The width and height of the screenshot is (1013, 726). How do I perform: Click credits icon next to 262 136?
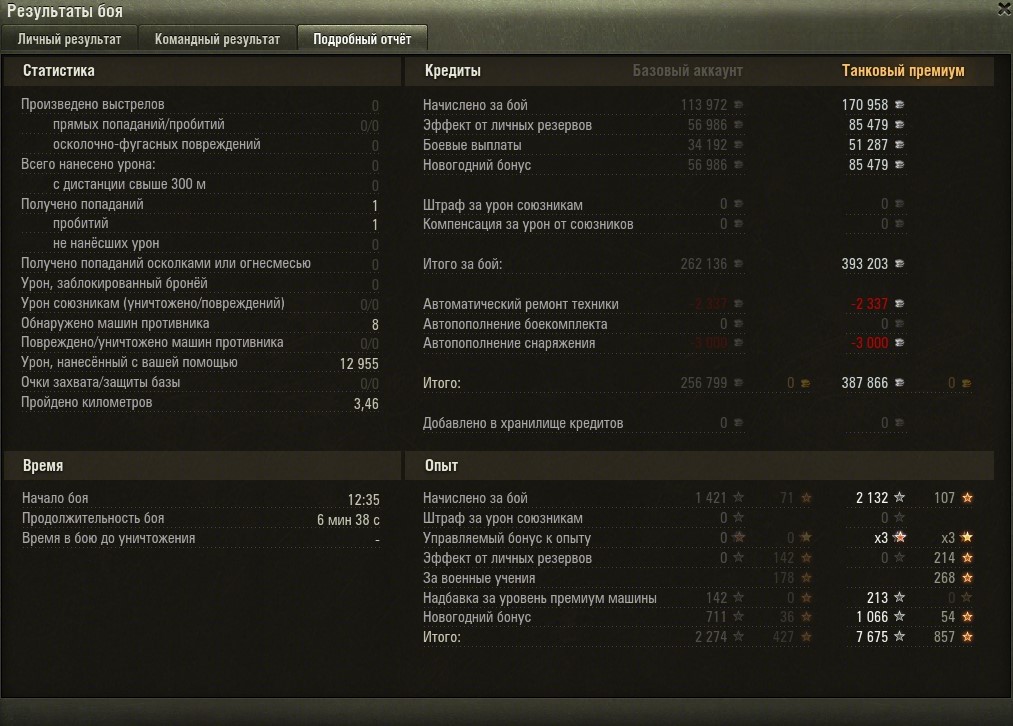(x=738, y=264)
